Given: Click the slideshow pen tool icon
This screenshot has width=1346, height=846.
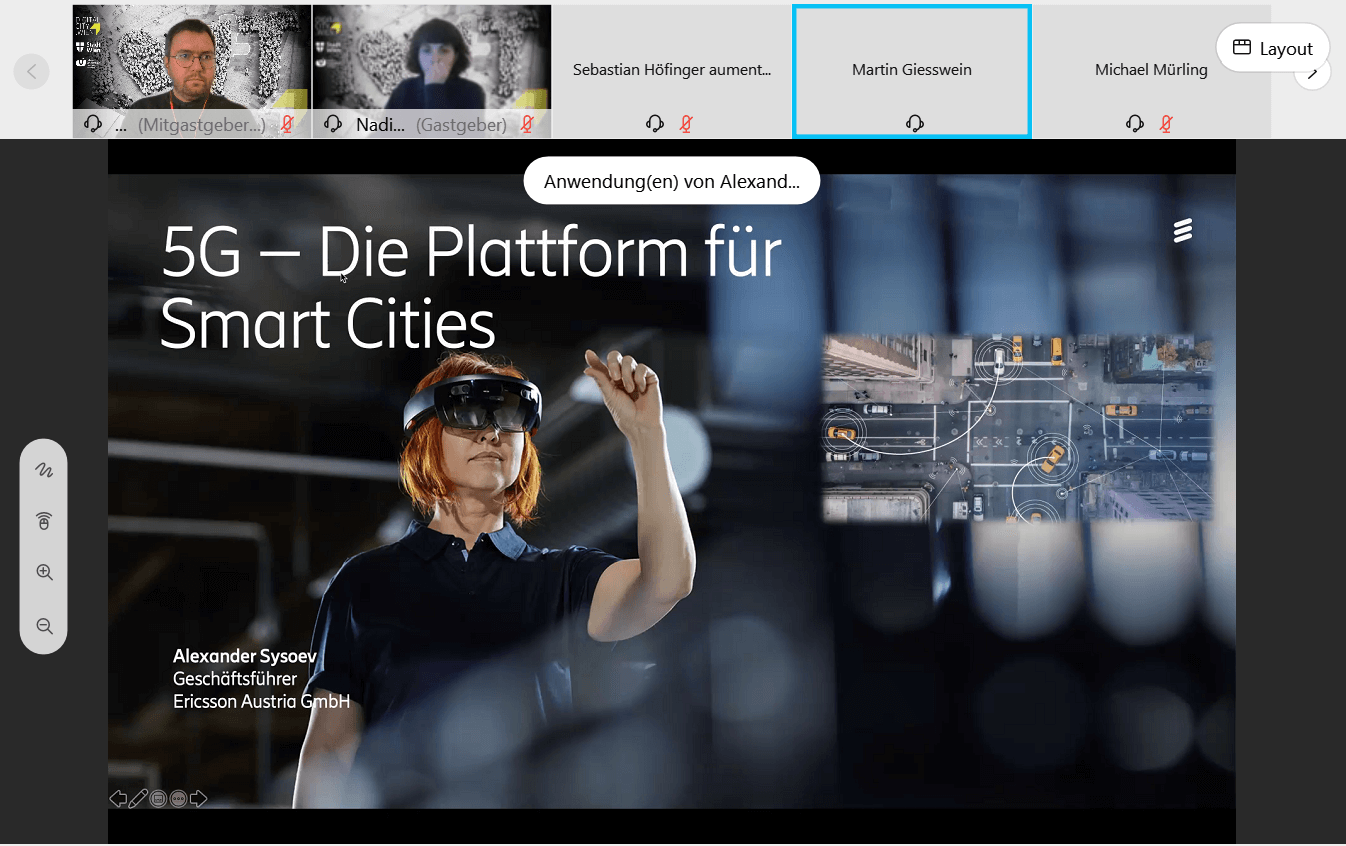Looking at the screenshot, I should tap(138, 798).
